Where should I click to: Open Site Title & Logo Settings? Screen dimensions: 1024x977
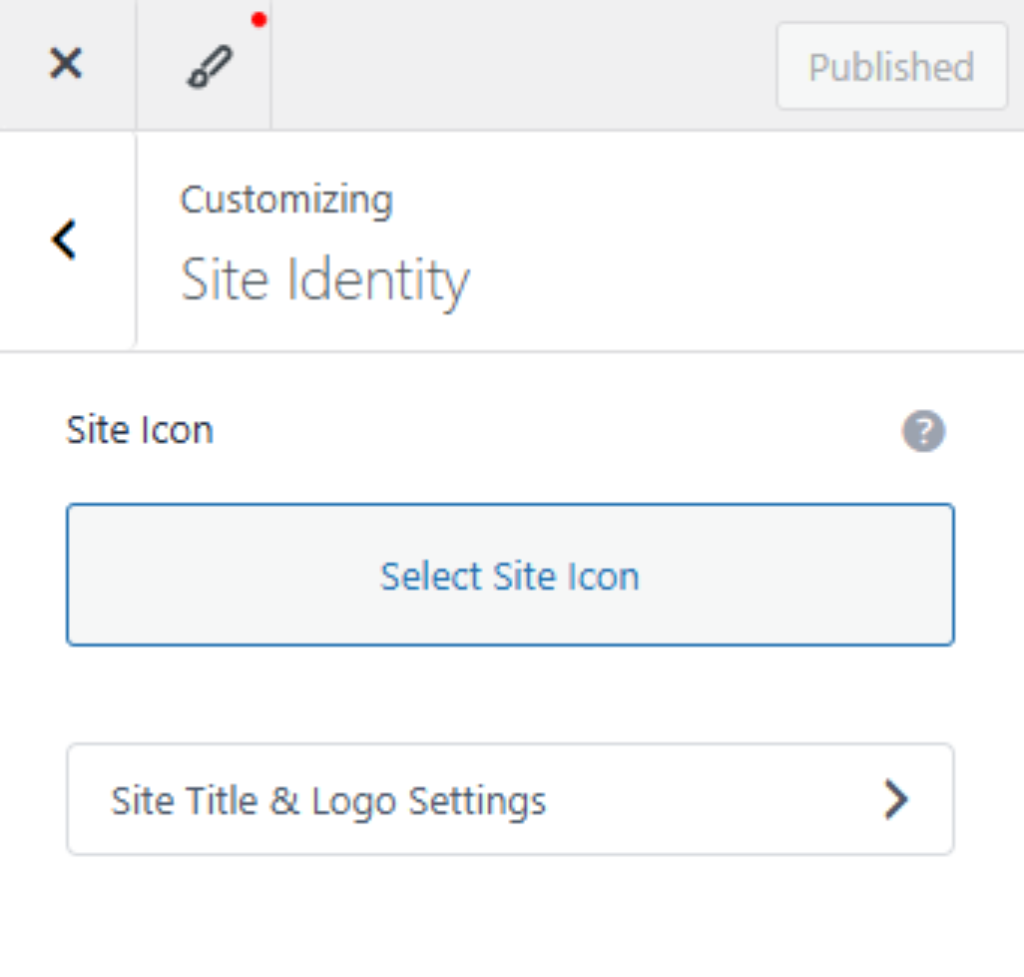tap(510, 800)
